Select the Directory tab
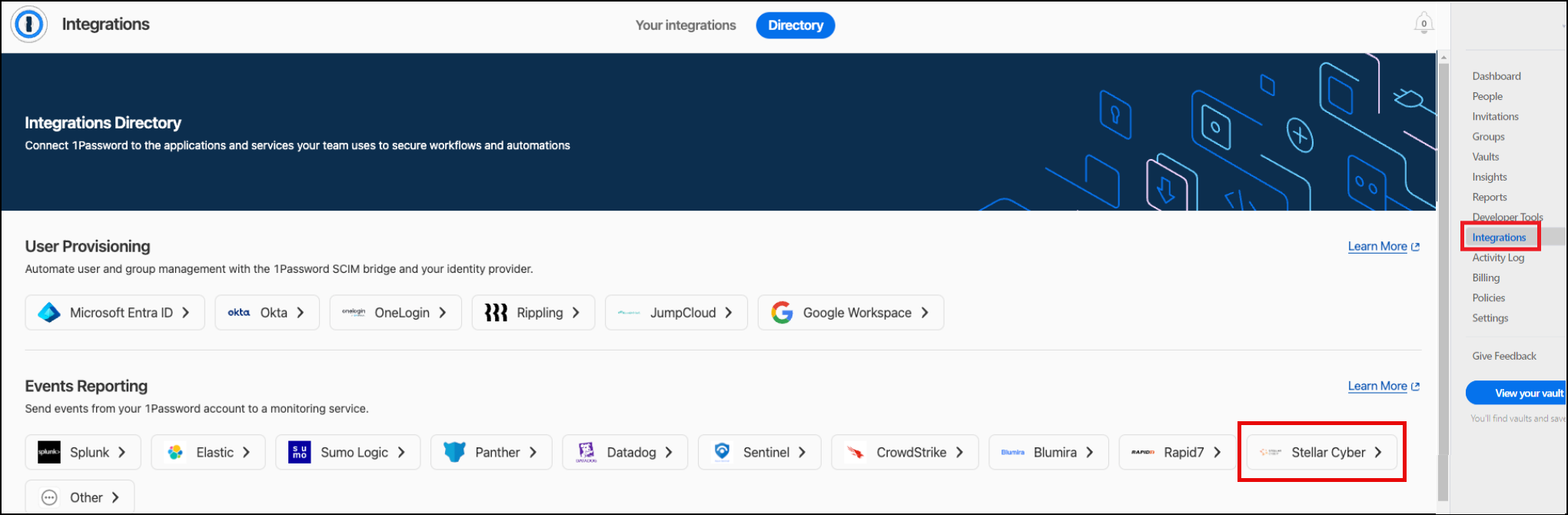The image size is (1568, 515). tap(795, 25)
